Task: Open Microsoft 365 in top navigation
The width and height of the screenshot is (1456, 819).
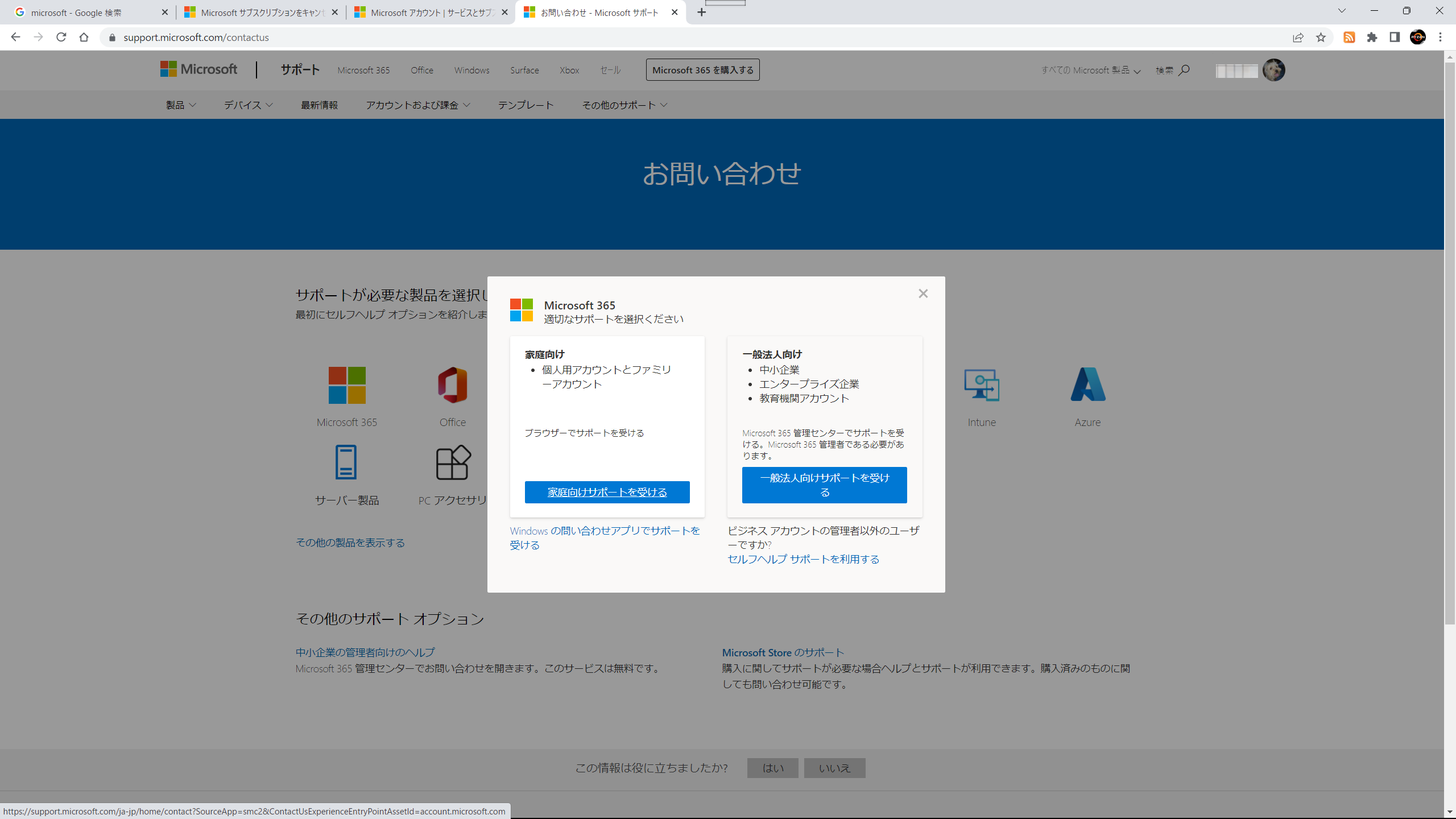Action: (363, 70)
